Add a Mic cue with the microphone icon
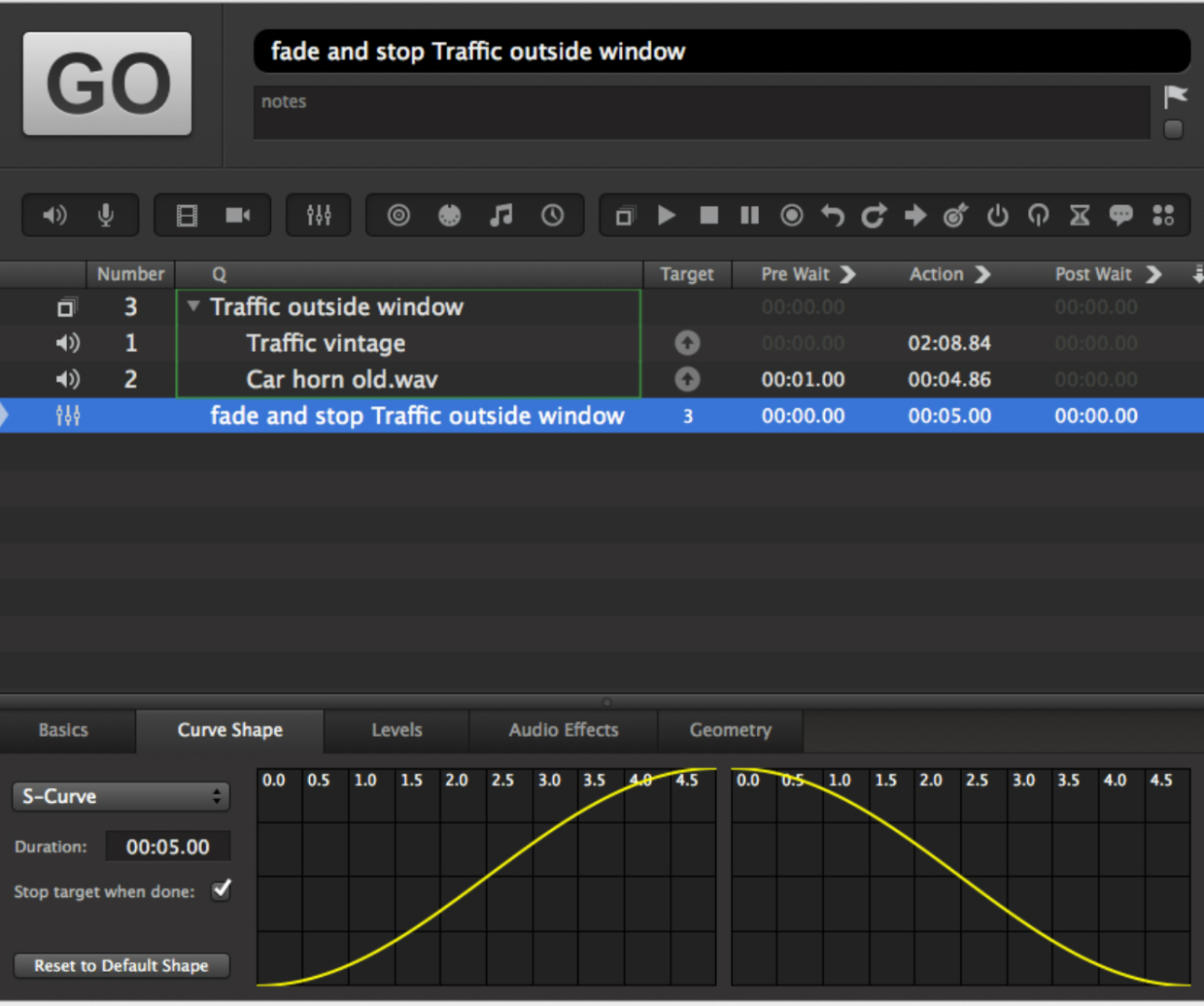This screenshot has width=1204, height=1006. tap(106, 215)
